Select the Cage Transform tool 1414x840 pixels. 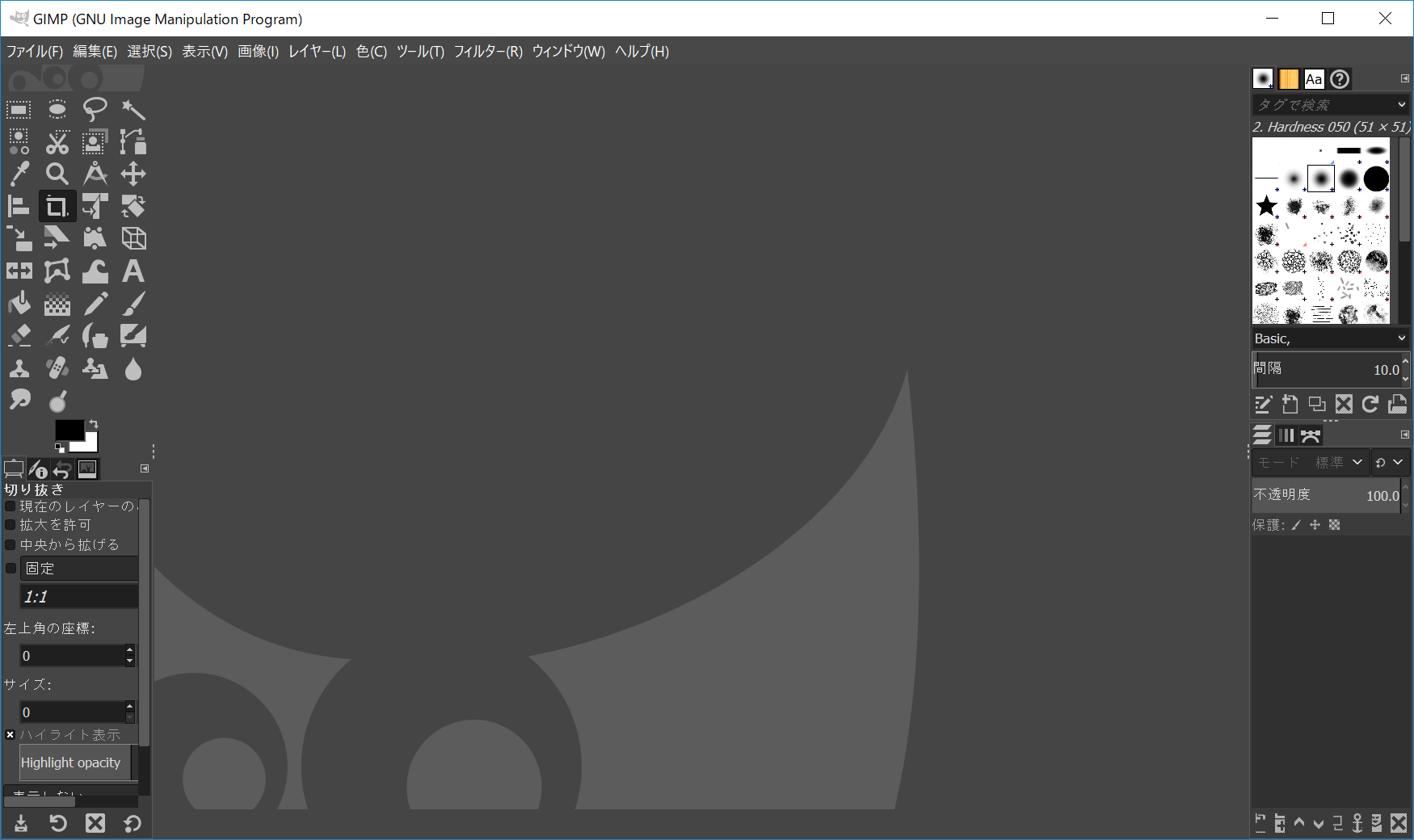click(57, 271)
